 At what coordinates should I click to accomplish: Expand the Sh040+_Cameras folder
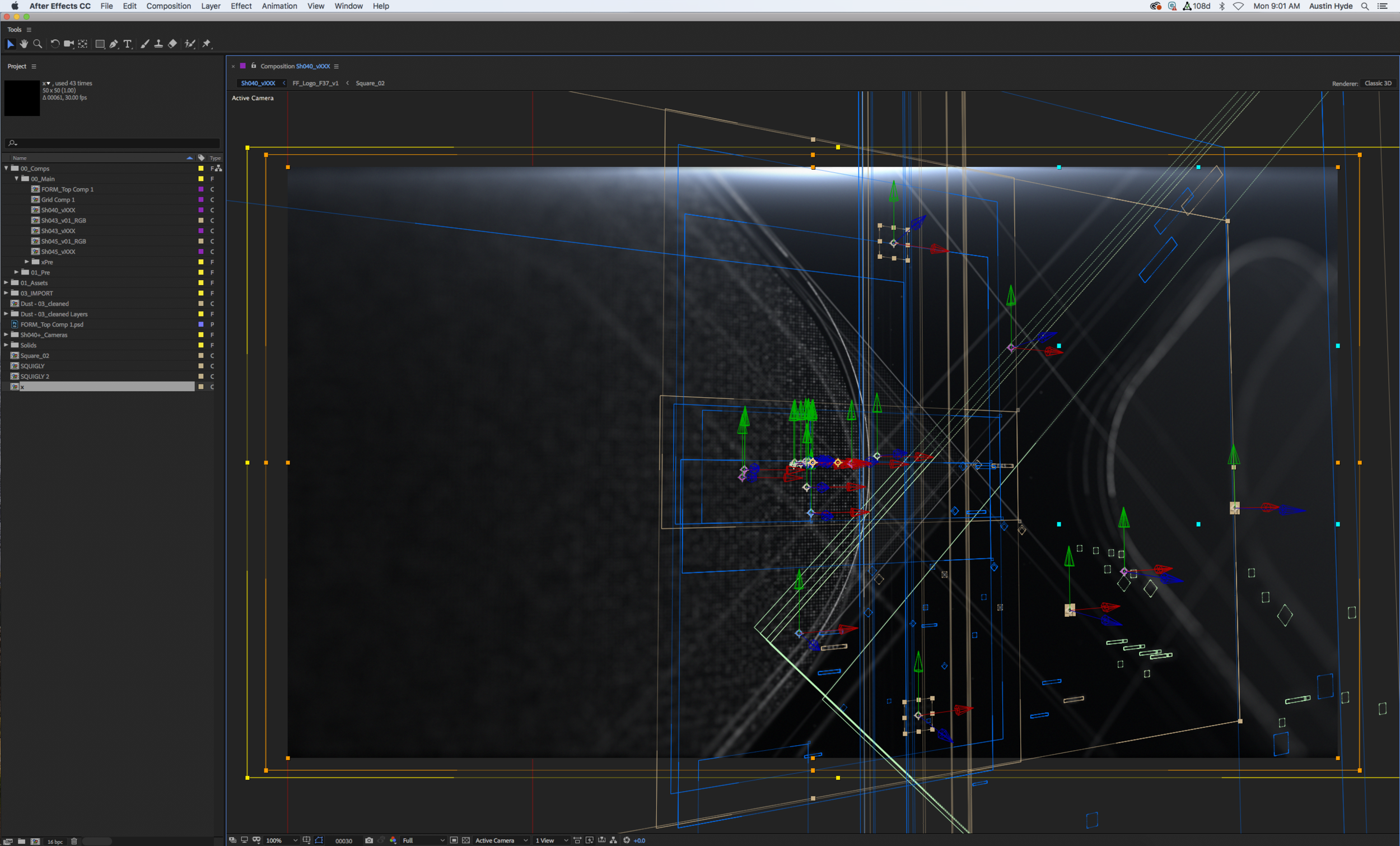point(6,334)
